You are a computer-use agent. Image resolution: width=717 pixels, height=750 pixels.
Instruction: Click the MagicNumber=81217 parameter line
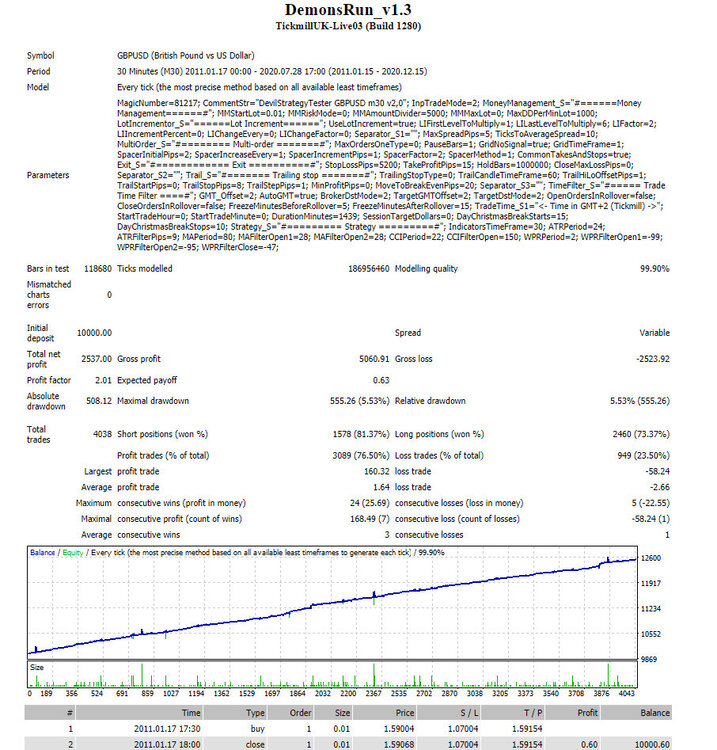[x=379, y=103]
